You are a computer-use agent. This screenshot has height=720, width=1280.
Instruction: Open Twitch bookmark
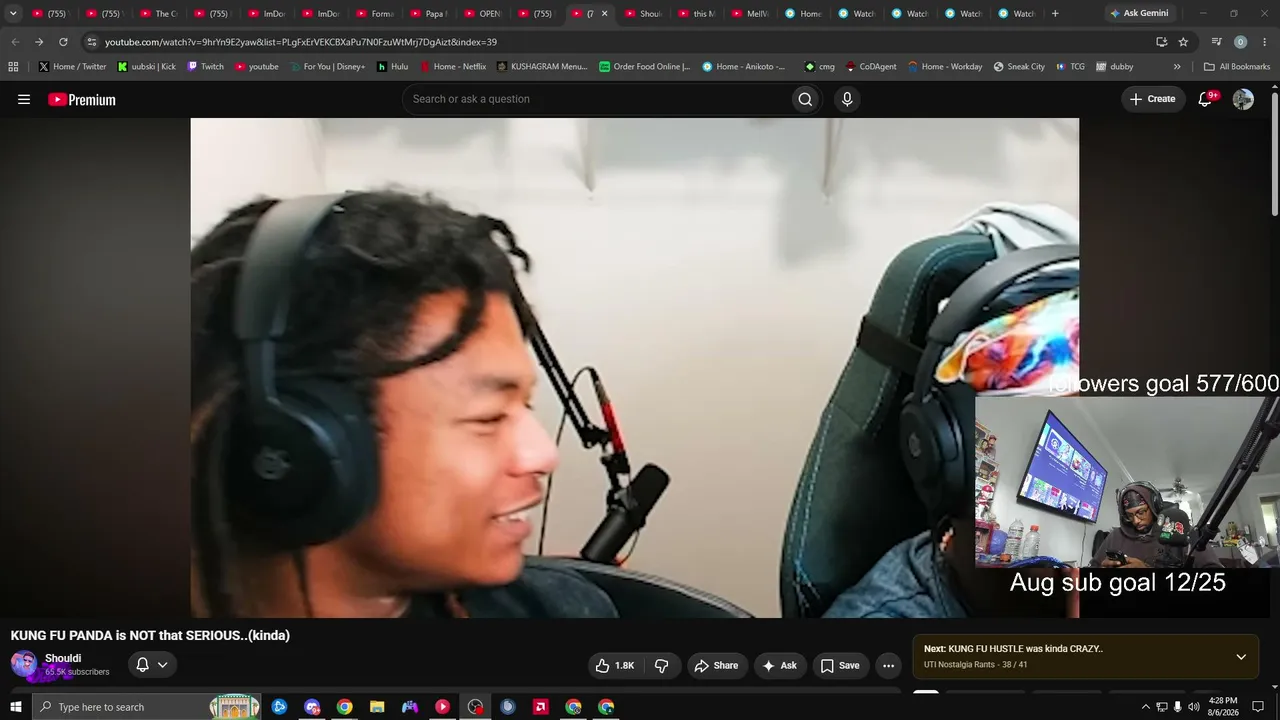[x=205, y=67]
